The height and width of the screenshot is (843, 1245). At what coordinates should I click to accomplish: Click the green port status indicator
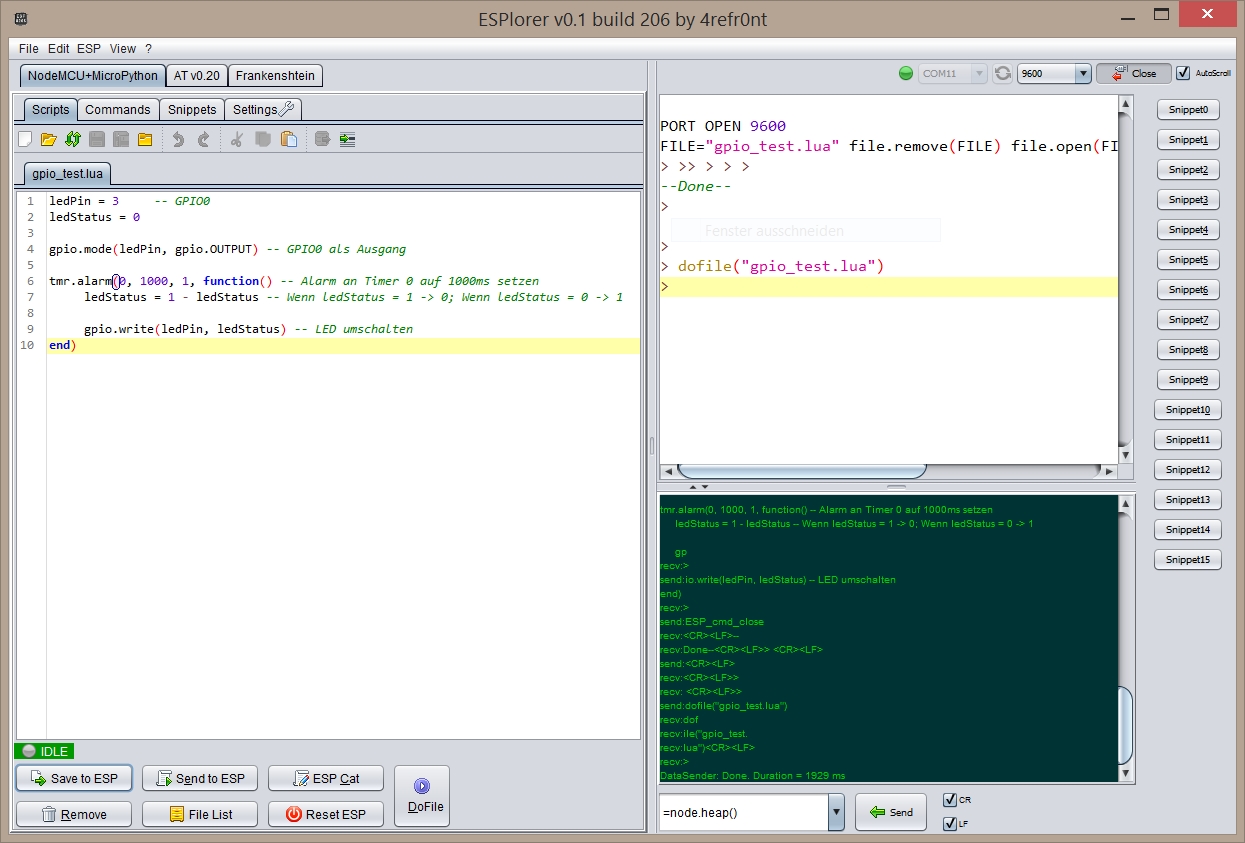click(906, 73)
